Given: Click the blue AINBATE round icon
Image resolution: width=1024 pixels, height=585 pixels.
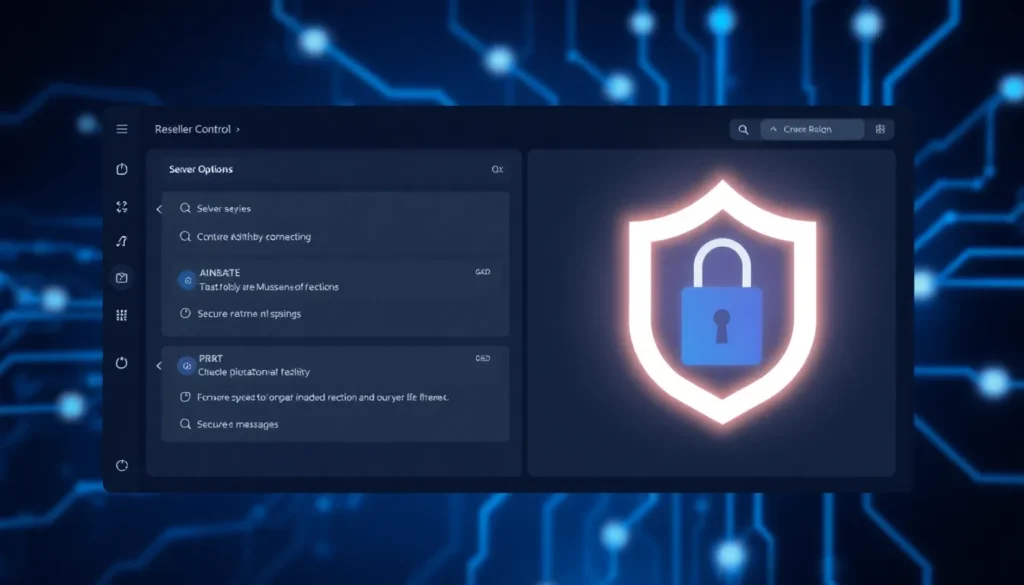Looking at the screenshot, I should [x=185, y=280].
